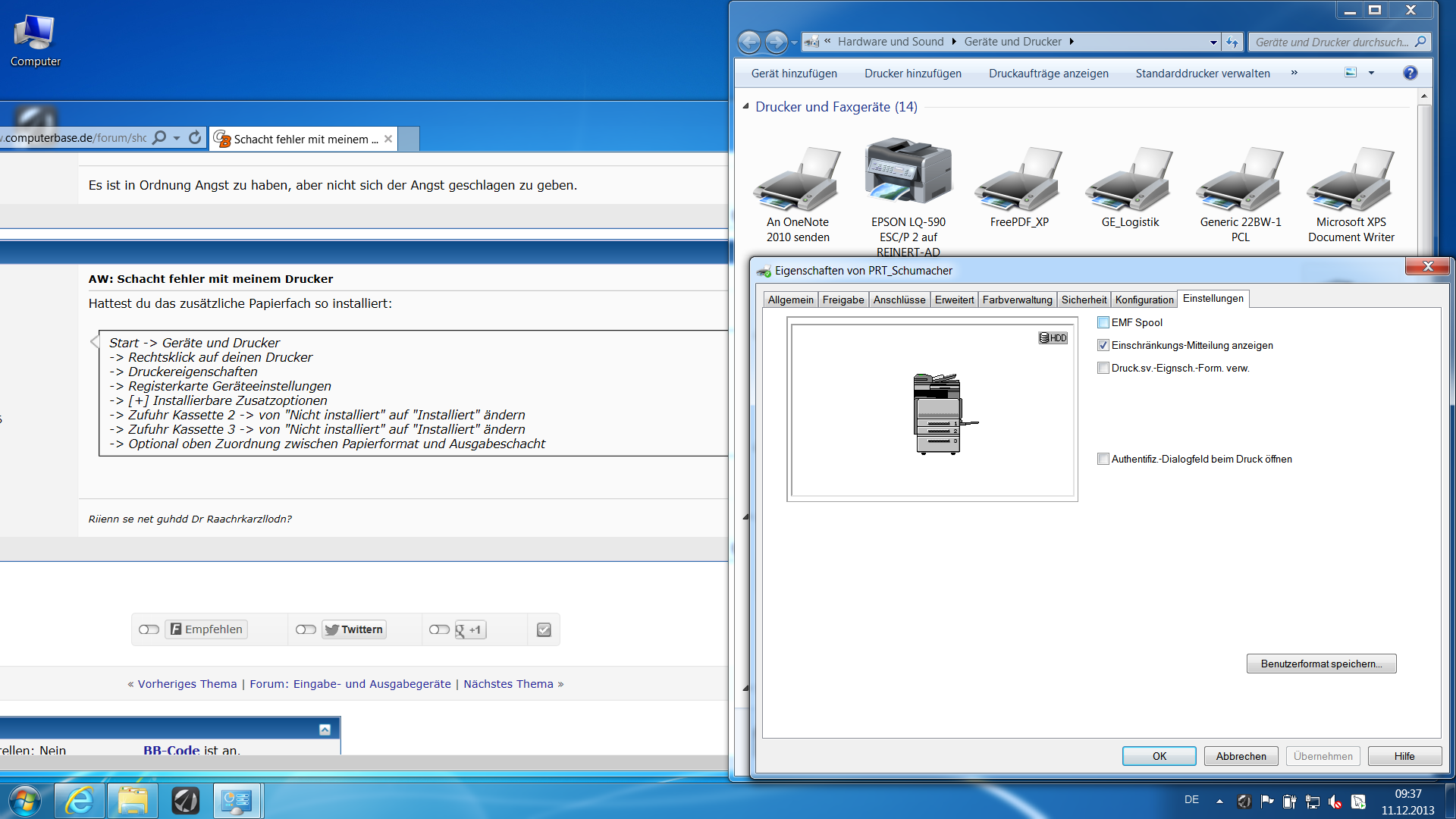
Task: Select the EPSON LQ-590 printer icon
Action: point(908,171)
